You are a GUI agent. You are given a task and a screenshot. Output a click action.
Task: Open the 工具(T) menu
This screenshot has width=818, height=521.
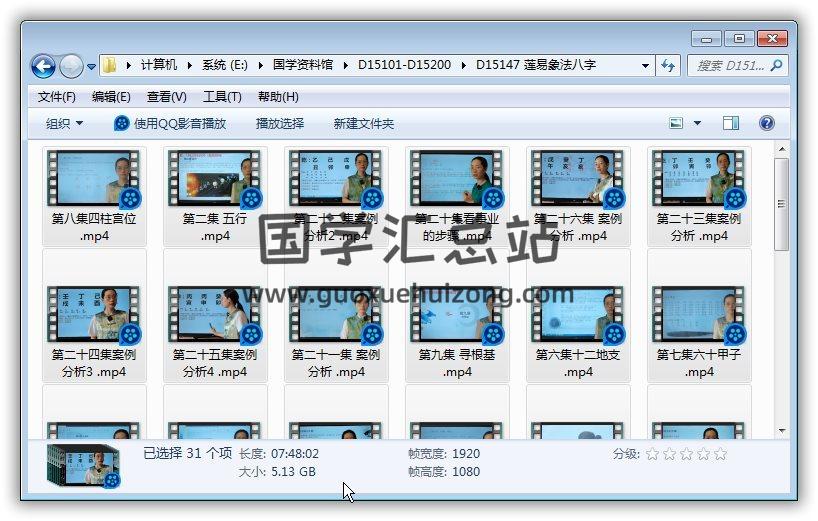pyautogui.click(x=222, y=97)
